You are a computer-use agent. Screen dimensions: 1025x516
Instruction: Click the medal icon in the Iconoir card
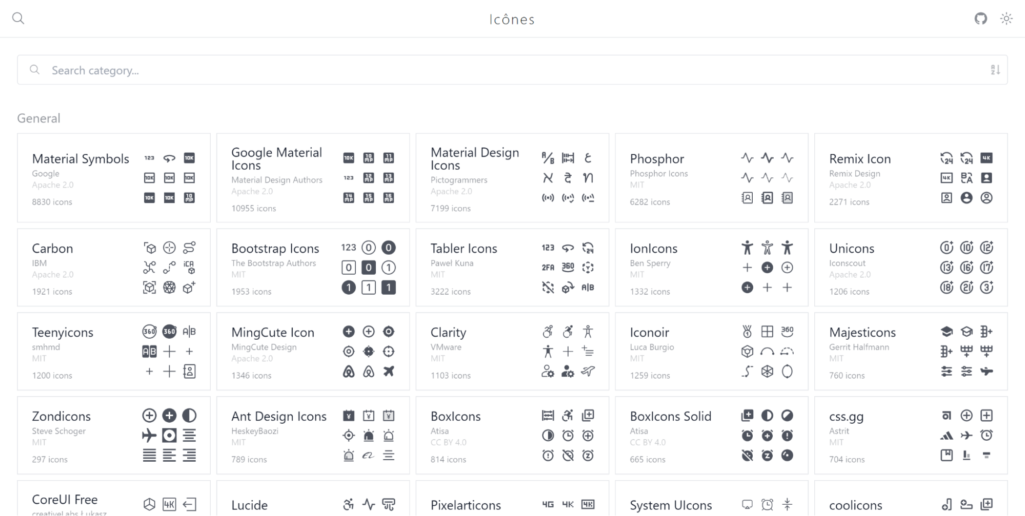[x=747, y=331]
